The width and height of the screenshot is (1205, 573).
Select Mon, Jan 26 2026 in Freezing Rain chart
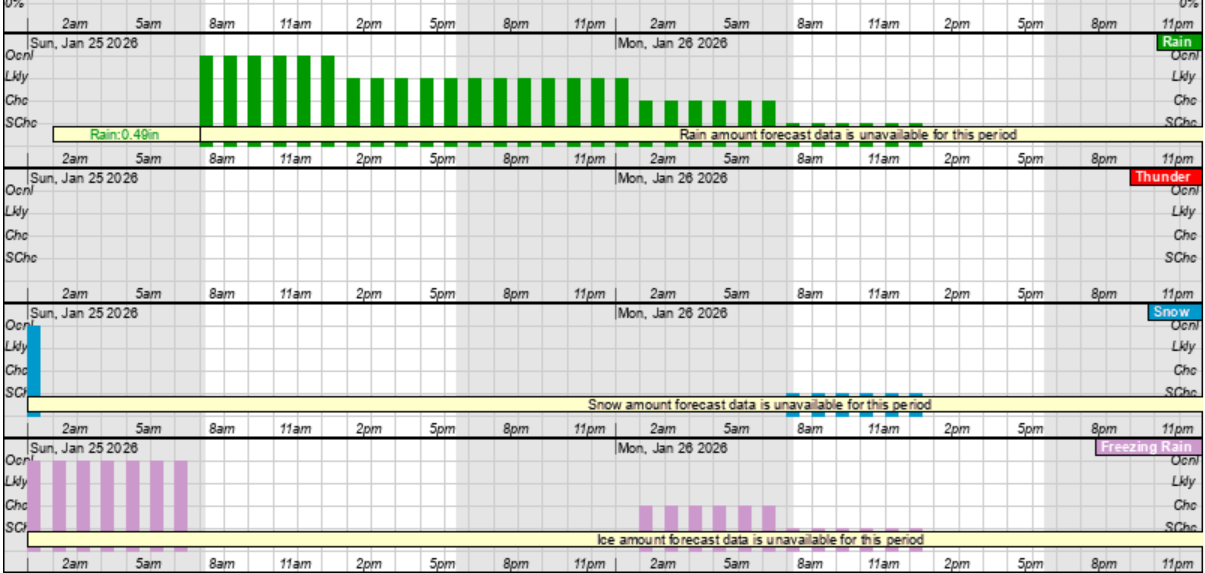tap(671, 448)
